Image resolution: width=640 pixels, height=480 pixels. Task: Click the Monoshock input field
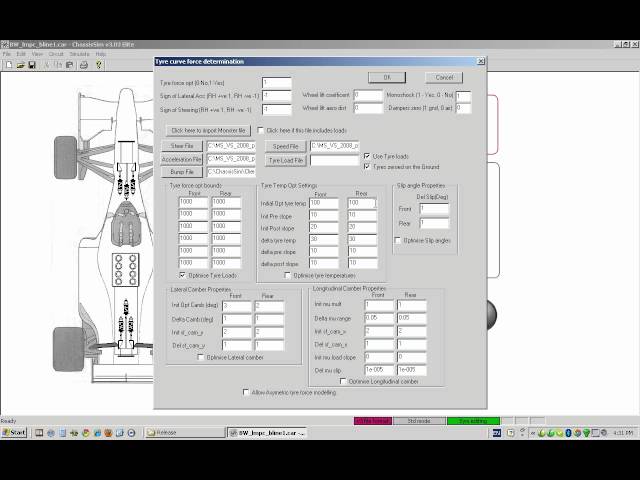(x=463, y=96)
